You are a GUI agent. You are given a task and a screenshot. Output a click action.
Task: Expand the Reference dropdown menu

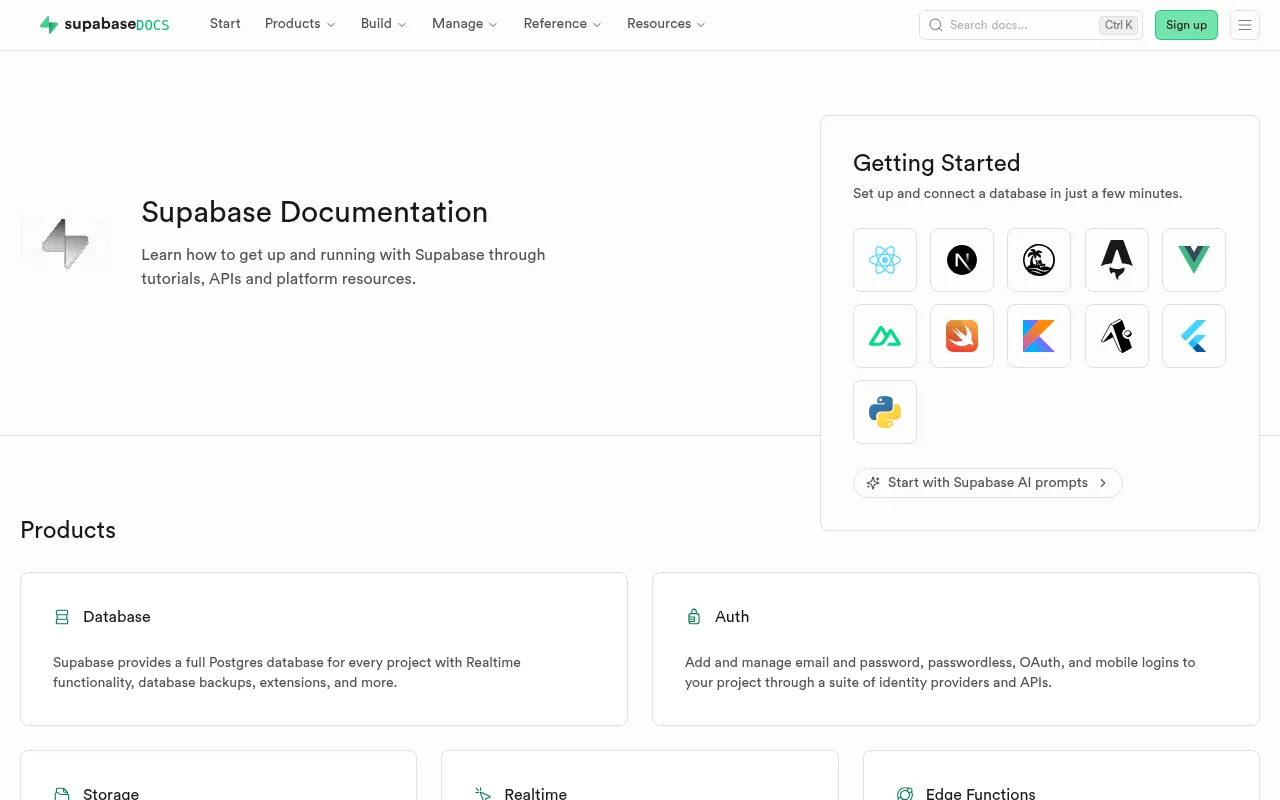pyautogui.click(x=563, y=24)
